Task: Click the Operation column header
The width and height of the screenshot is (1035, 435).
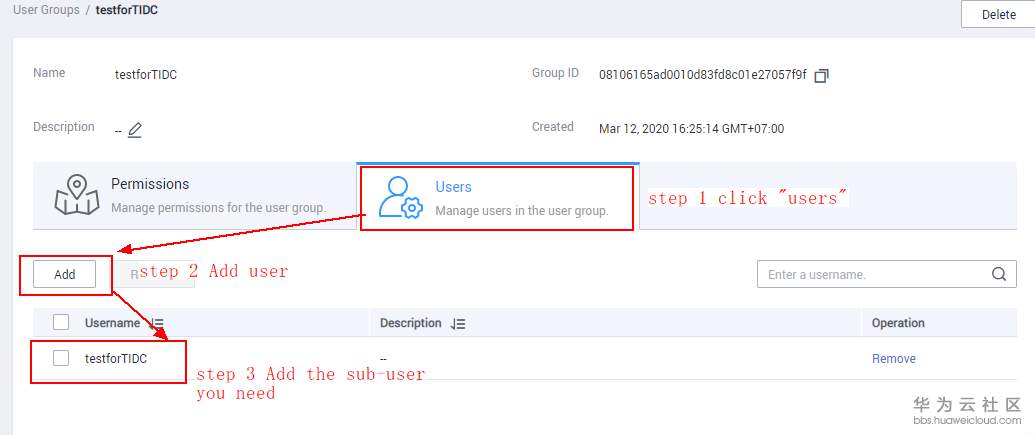Action: [x=898, y=323]
